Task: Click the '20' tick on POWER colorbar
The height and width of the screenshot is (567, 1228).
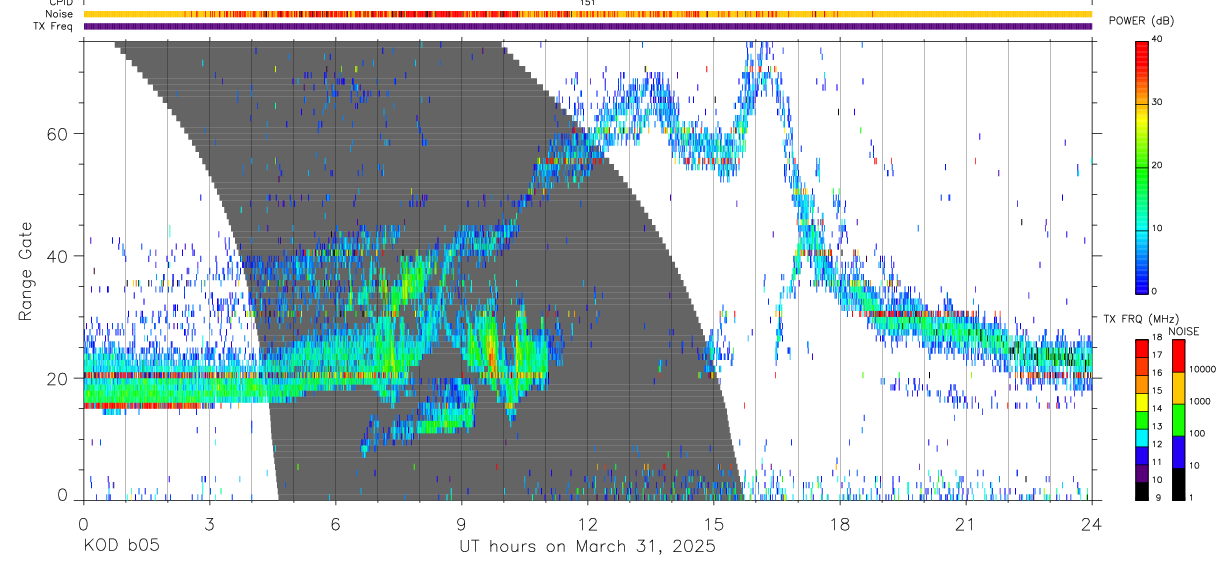Action: click(x=1159, y=165)
